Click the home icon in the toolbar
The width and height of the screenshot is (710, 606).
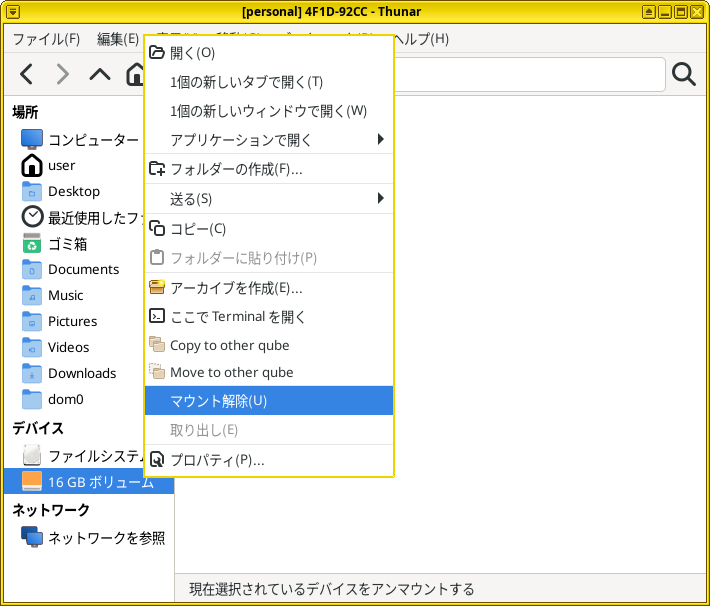(134, 74)
